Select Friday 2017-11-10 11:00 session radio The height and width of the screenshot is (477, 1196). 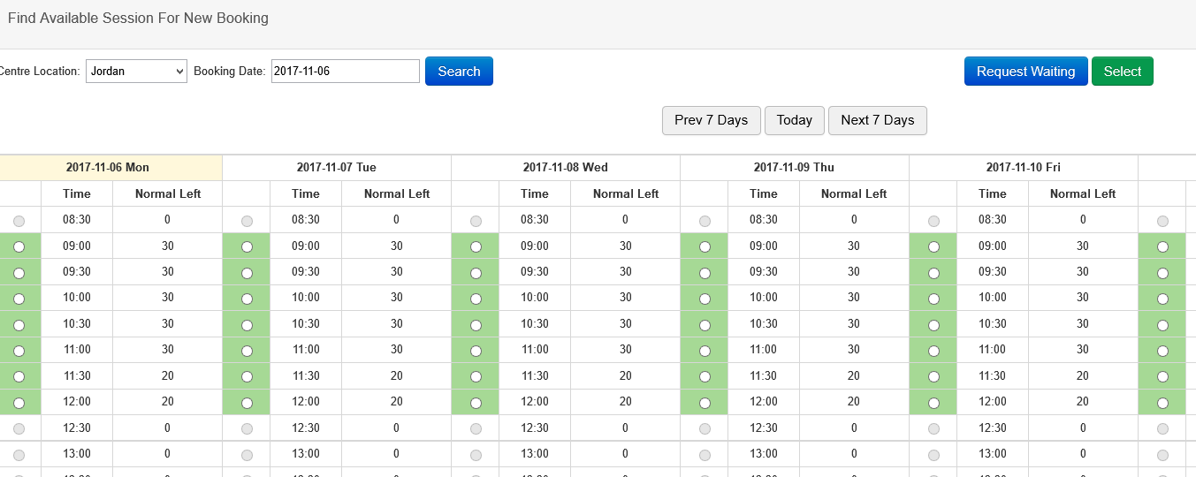tap(933, 350)
